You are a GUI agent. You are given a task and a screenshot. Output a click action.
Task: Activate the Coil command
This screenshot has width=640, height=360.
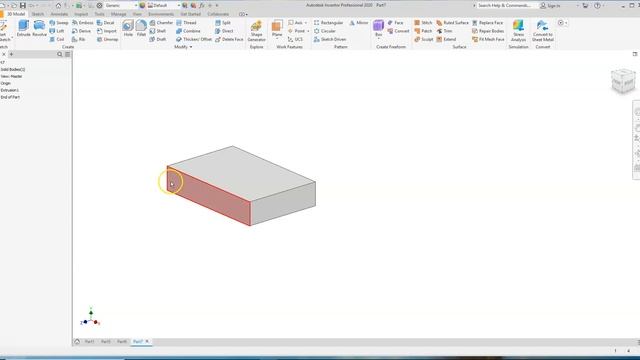(57, 39)
